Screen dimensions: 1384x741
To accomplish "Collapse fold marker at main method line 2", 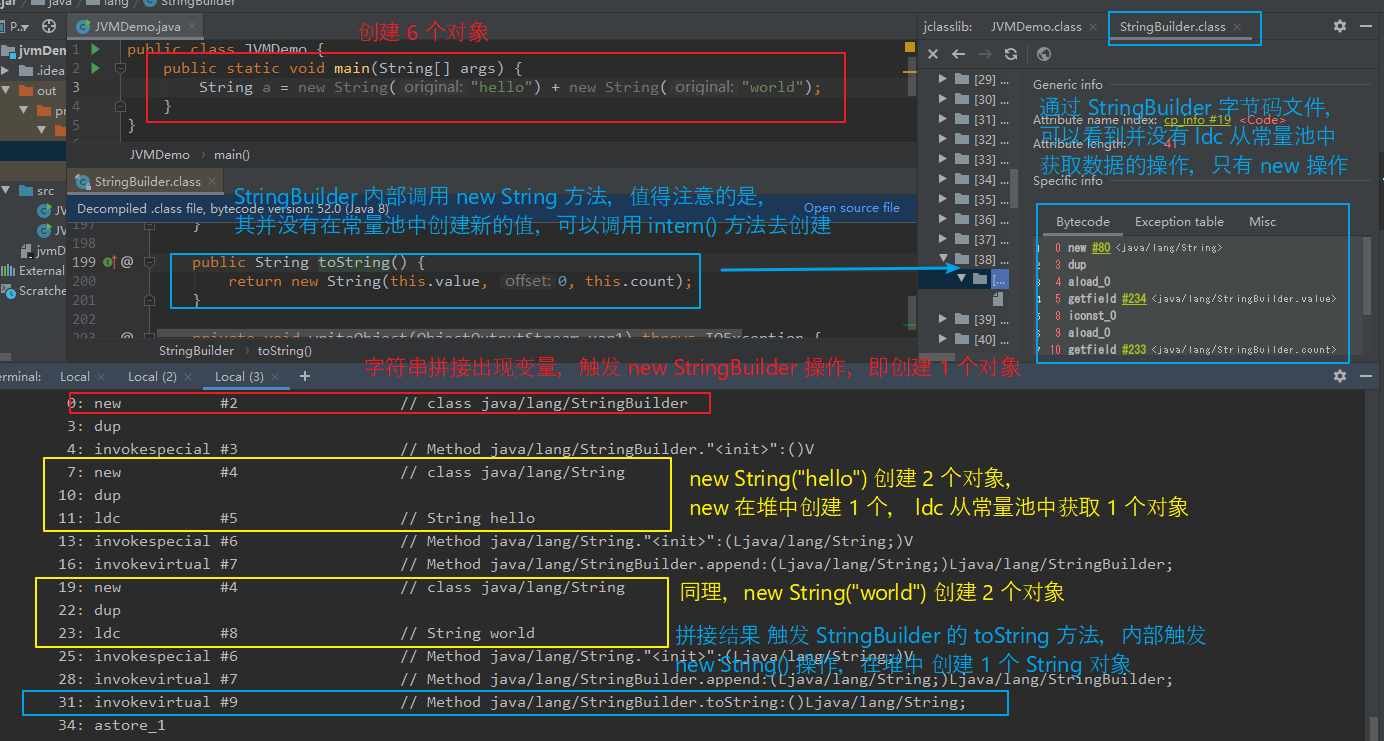I will point(120,68).
